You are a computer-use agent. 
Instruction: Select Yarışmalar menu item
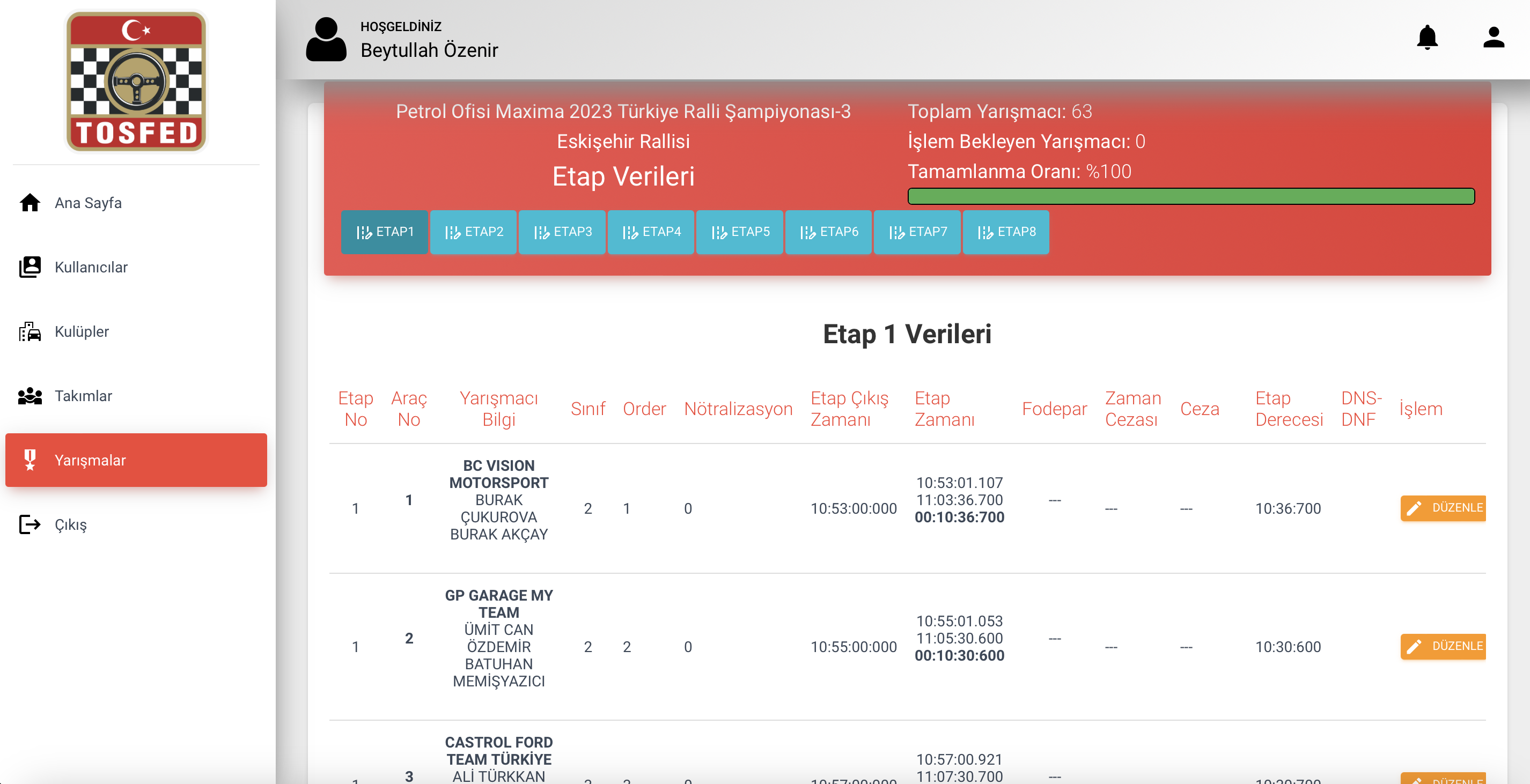tap(136, 460)
